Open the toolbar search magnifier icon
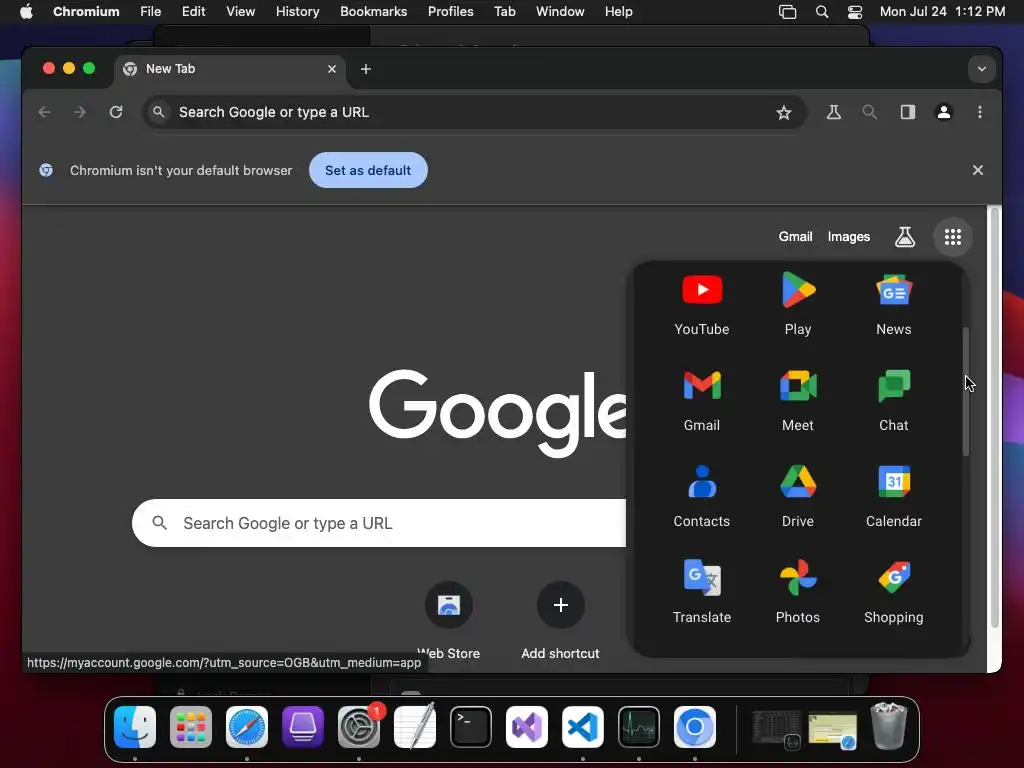Viewport: 1024px width, 768px height. [869, 112]
